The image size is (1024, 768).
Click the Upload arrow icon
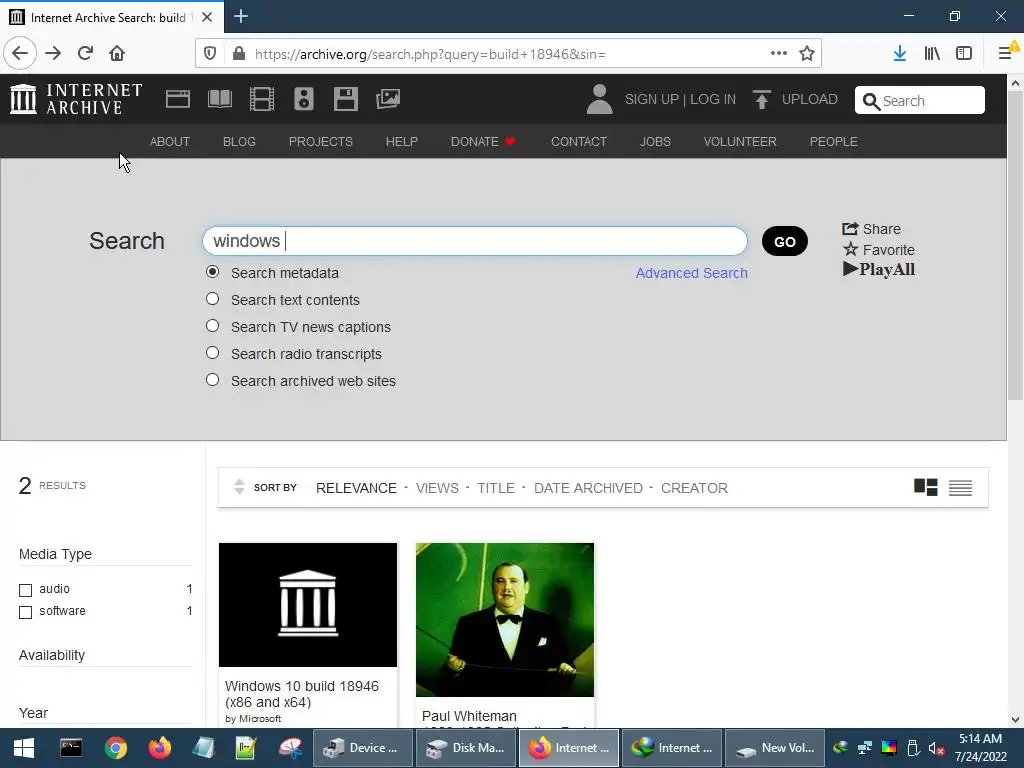(761, 99)
